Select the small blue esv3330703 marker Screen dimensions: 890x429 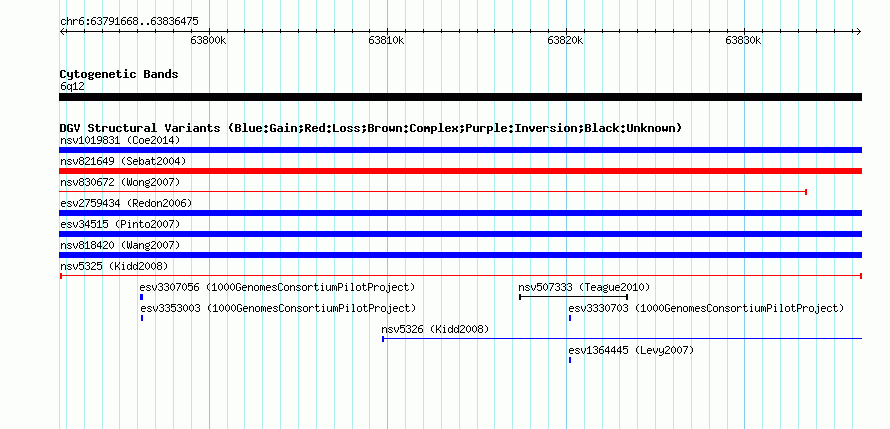click(x=570, y=318)
